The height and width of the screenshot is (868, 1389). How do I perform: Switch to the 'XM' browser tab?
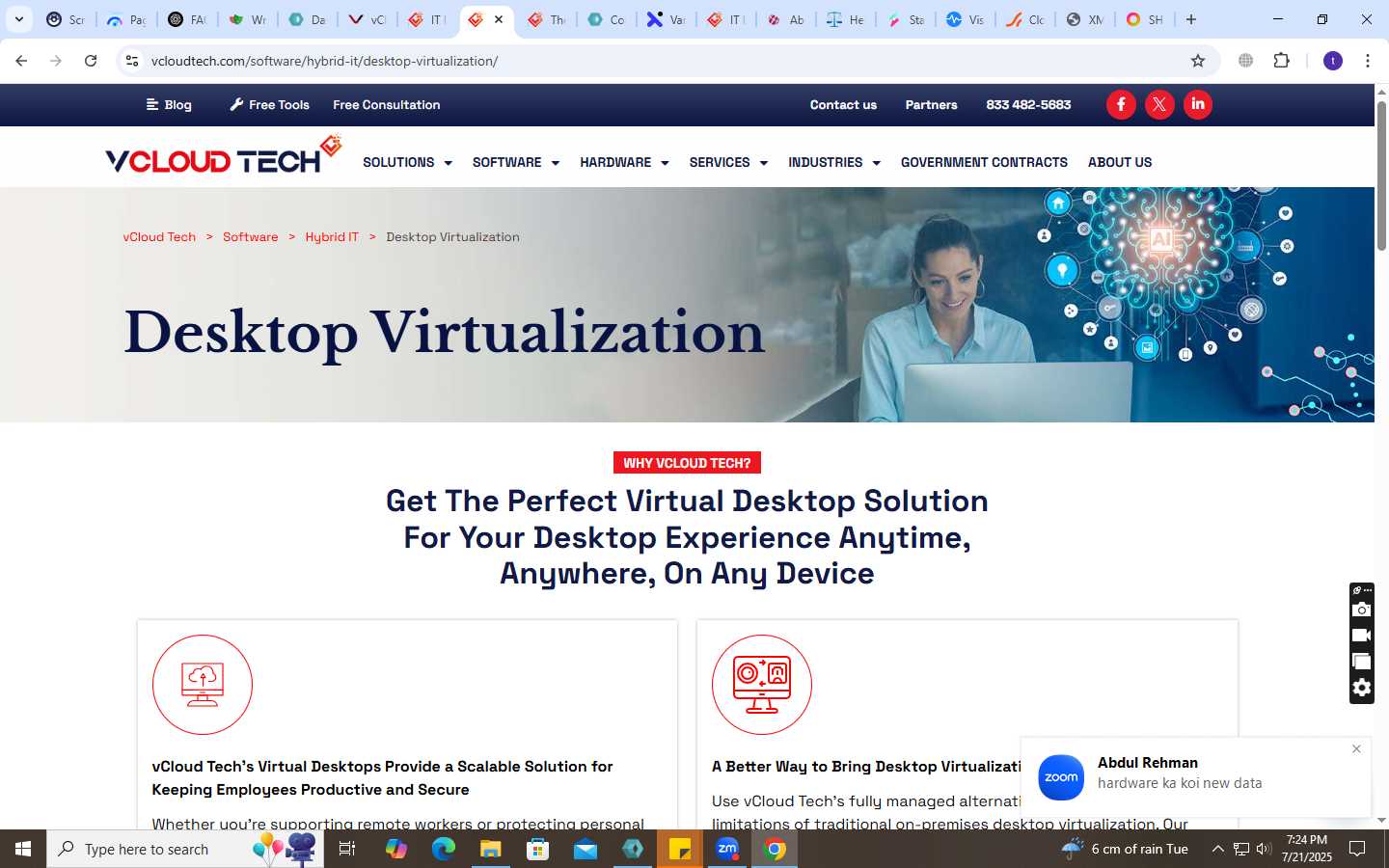[x=1085, y=19]
